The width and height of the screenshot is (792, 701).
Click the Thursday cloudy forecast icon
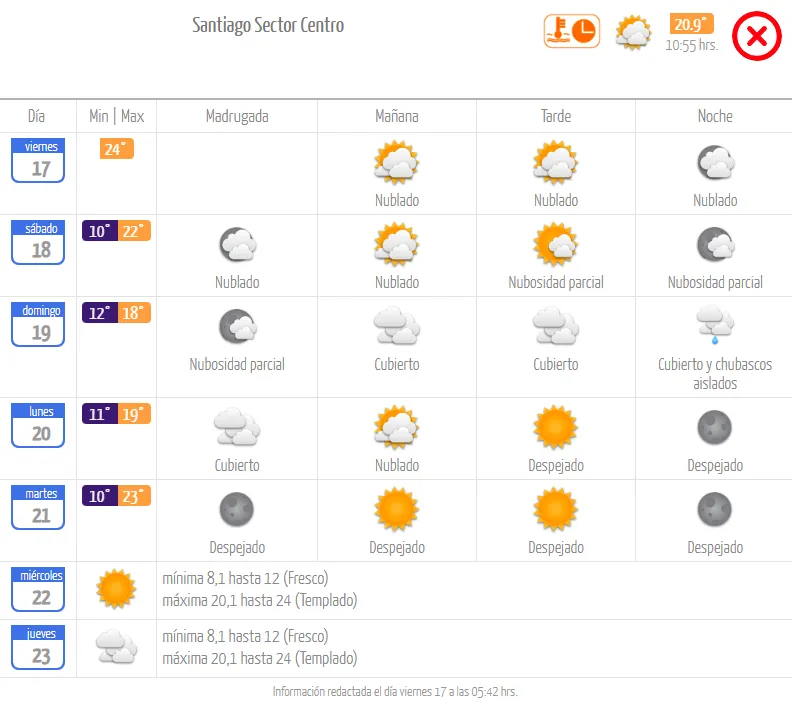click(116, 647)
